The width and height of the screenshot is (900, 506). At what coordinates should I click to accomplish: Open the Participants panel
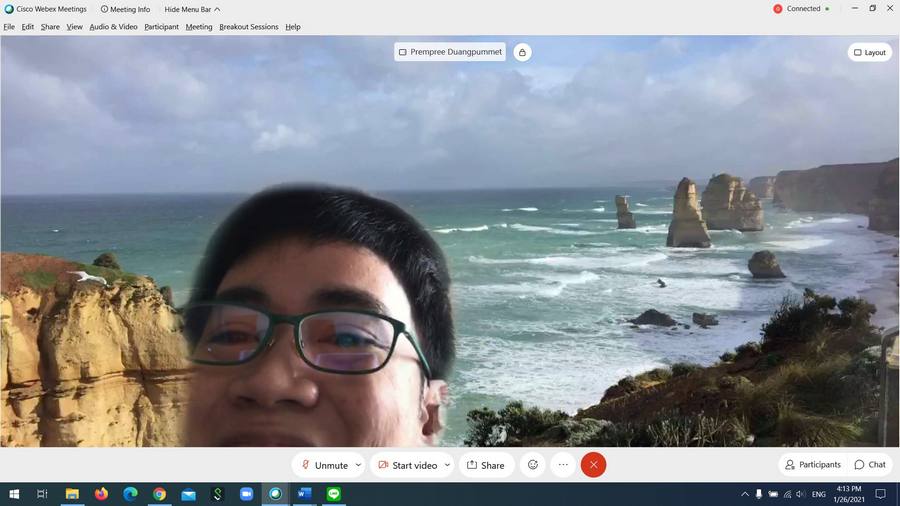(812, 465)
